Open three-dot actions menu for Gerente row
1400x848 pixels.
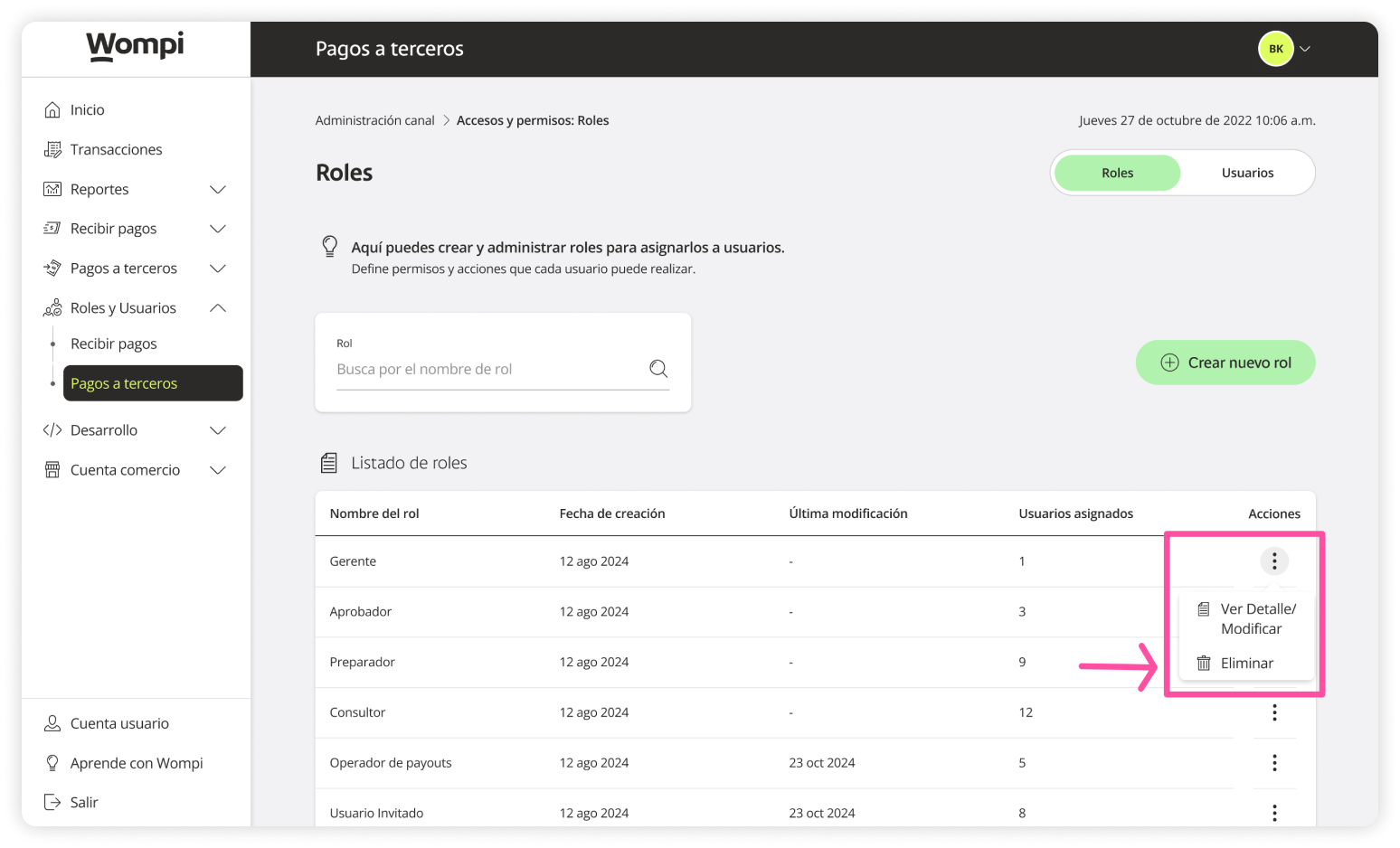[x=1274, y=561]
